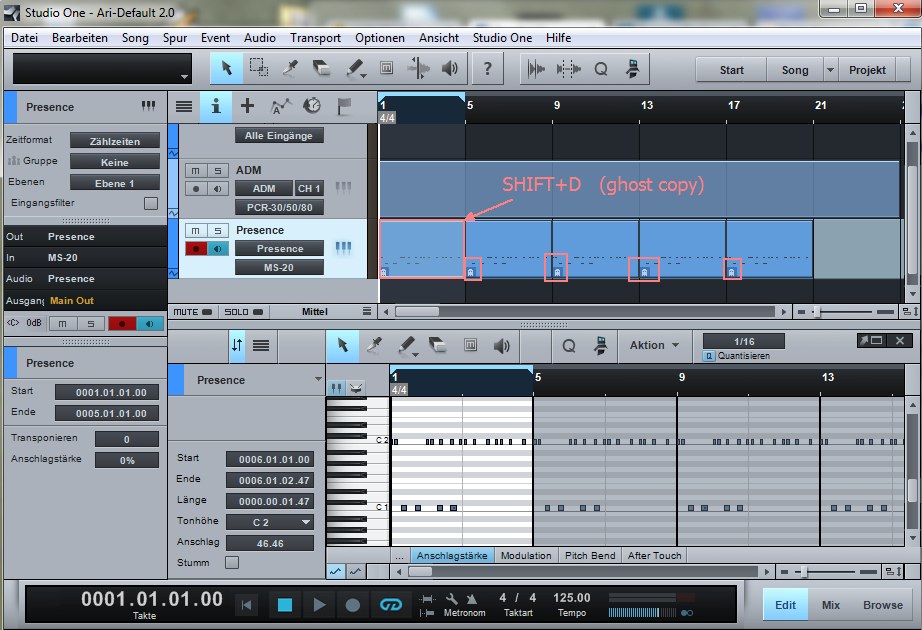Close the music editor panel
Image resolution: width=922 pixels, height=630 pixels.
click(x=900, y=341)
